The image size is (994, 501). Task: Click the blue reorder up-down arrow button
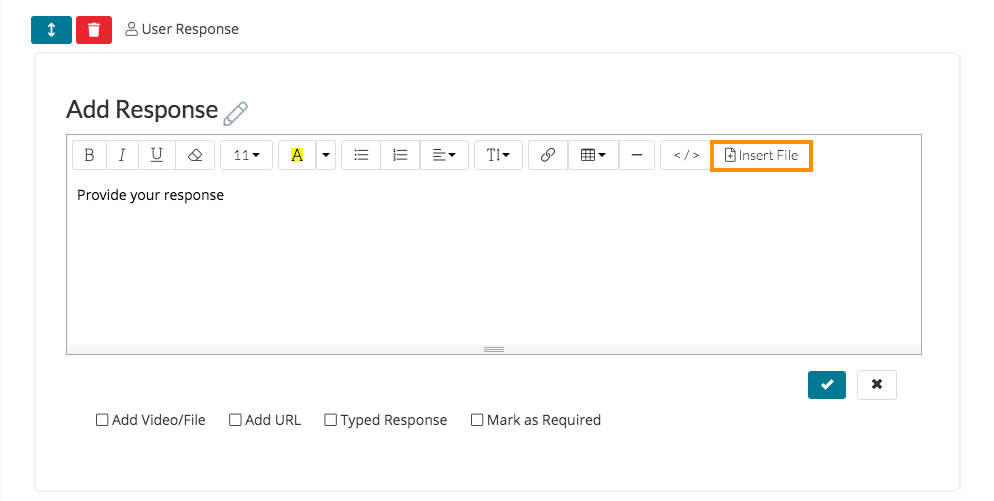pos(51,30)
